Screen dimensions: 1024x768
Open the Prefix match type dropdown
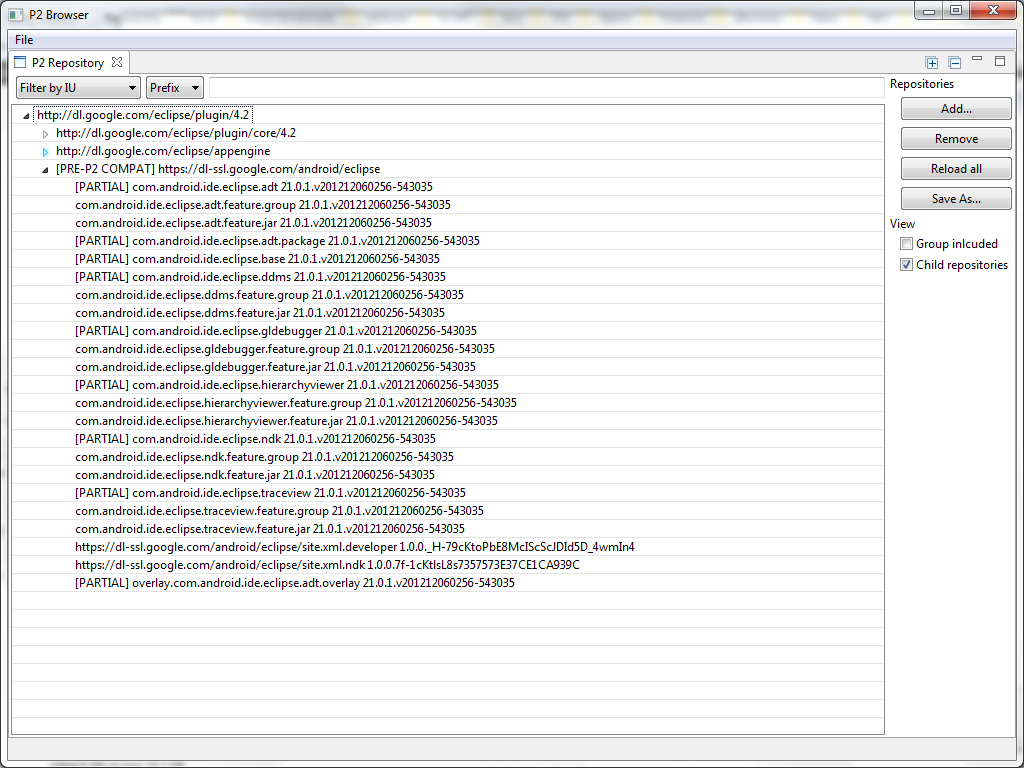point(174,88)
